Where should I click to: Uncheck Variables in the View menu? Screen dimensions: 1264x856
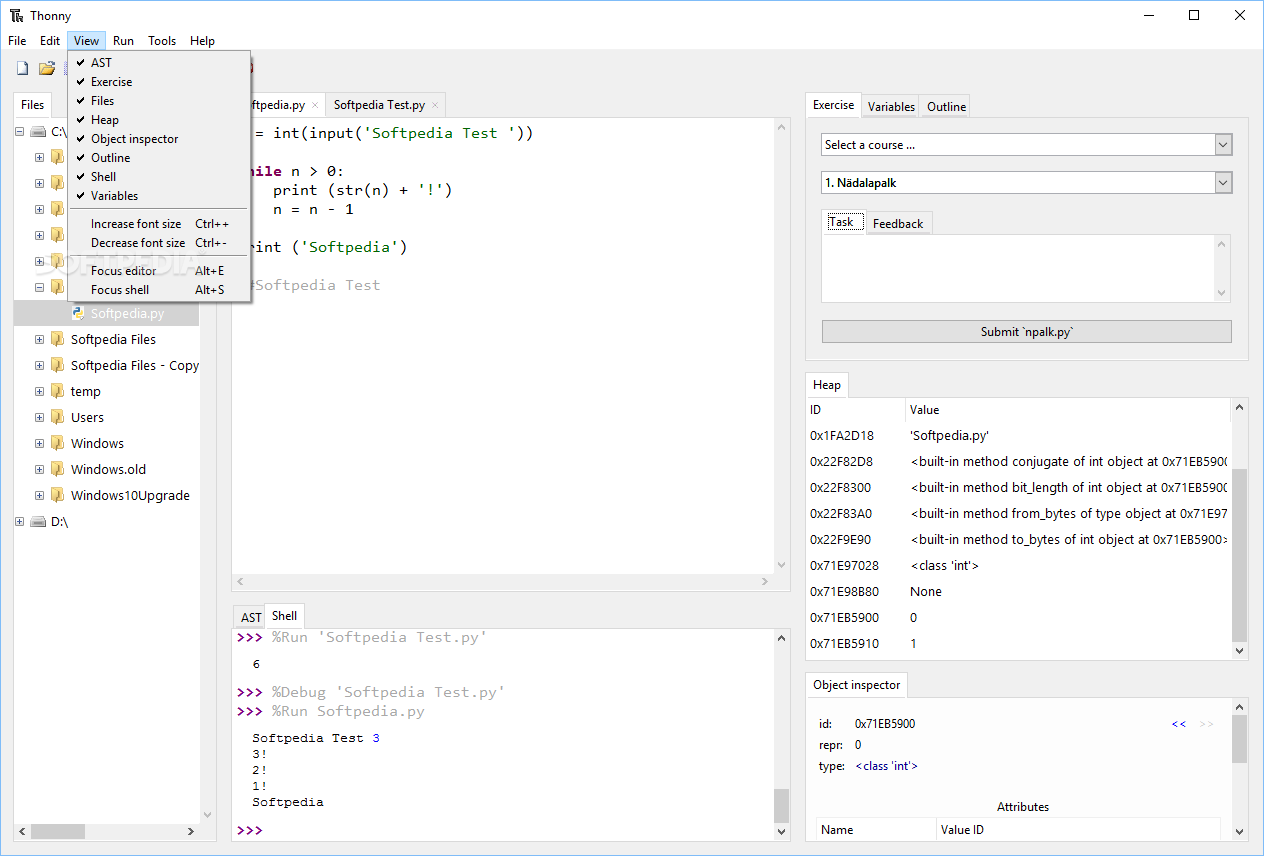coord(159,195)
